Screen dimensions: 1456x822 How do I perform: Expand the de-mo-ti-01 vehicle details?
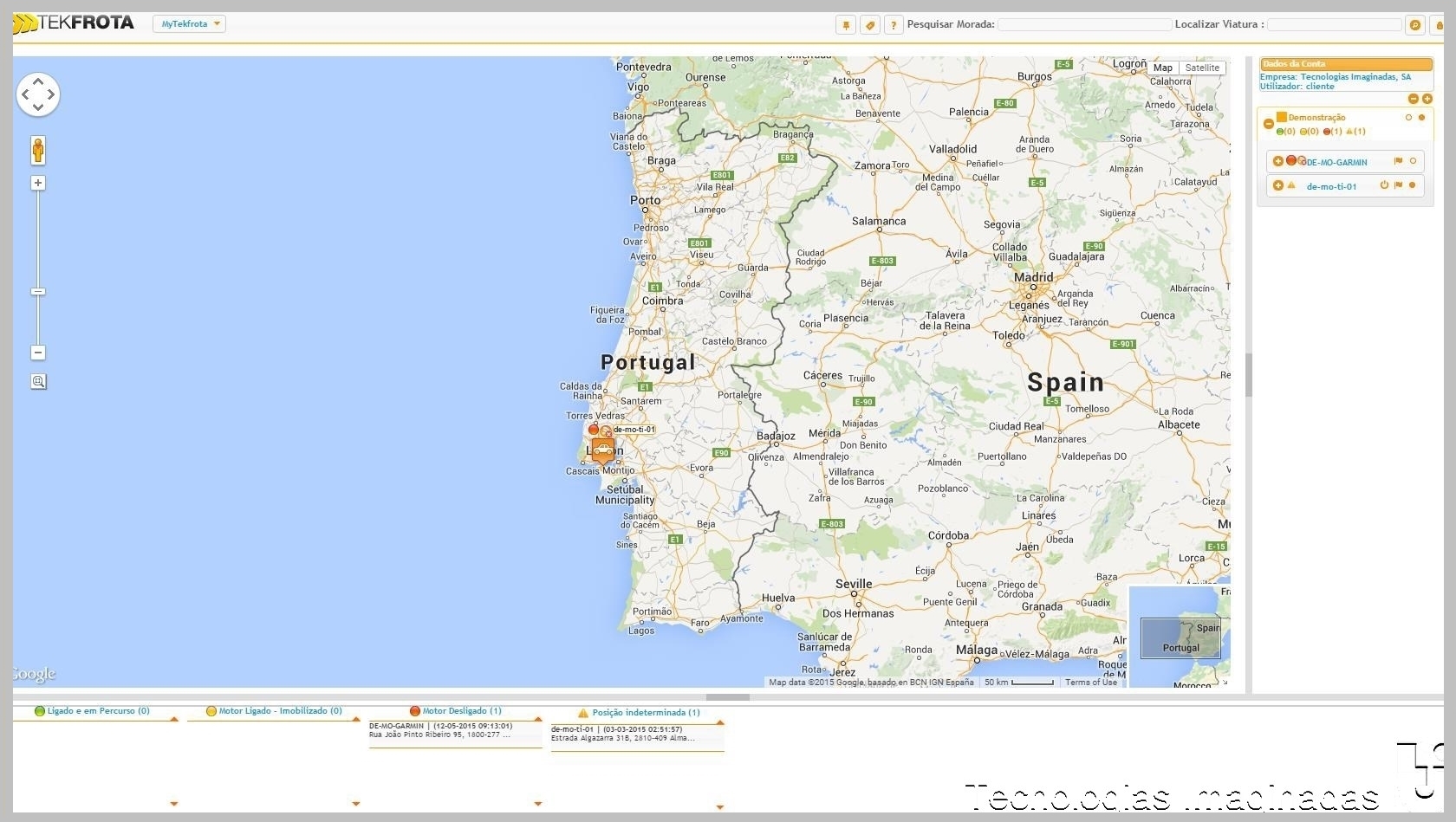point(1278,185)
